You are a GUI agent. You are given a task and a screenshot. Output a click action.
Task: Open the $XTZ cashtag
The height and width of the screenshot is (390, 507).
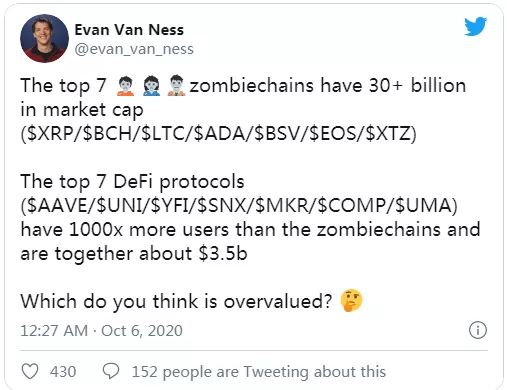tap(388, 133)
